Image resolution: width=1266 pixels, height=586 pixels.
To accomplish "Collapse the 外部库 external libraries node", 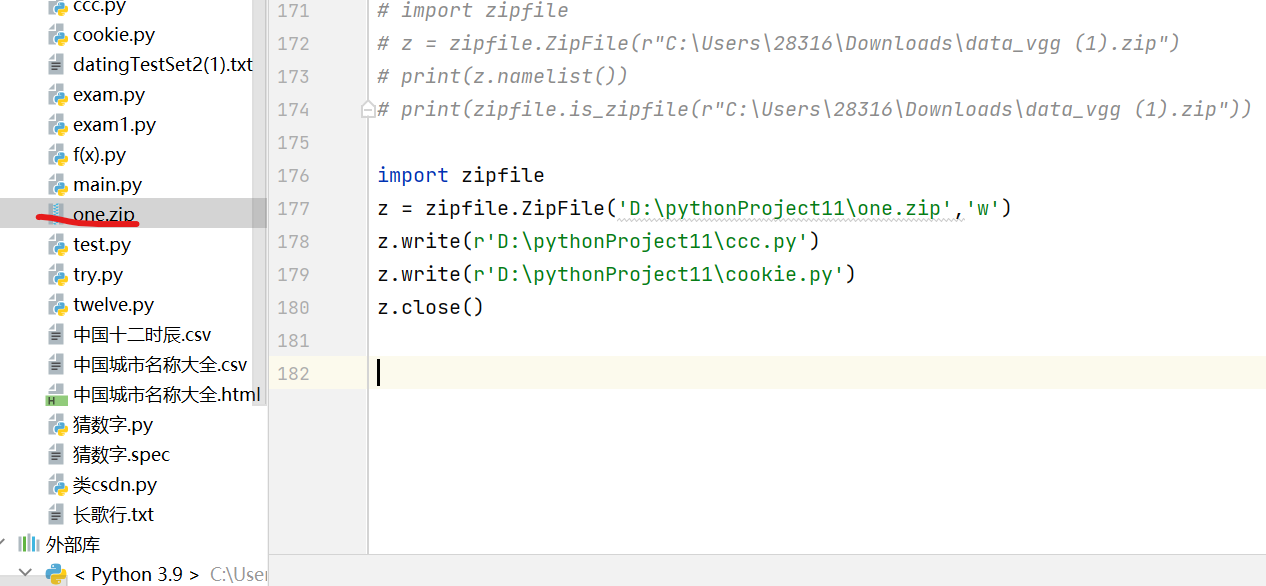I will tap(4, 543).
